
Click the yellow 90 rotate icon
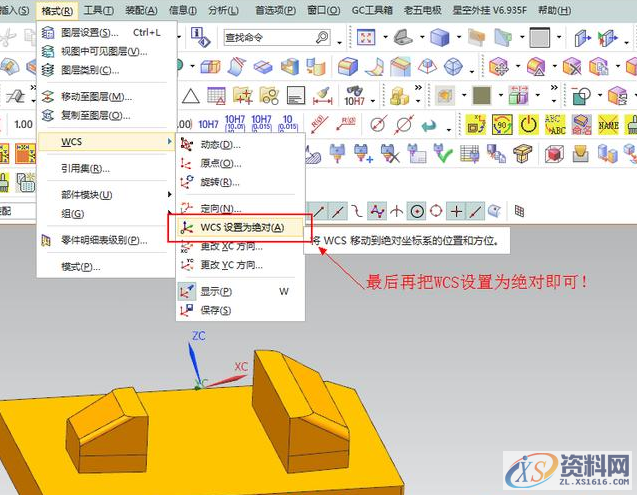coord(502,125)
